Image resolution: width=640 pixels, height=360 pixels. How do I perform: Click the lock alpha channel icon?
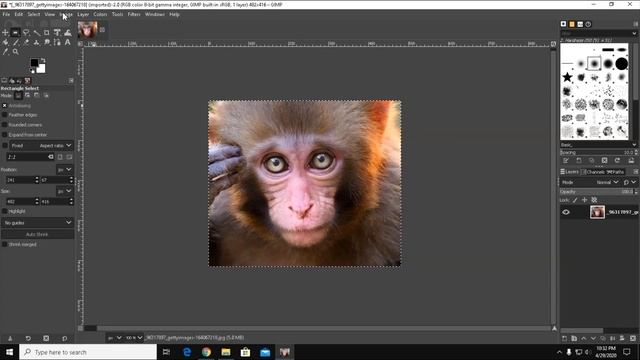pos(594,200)
